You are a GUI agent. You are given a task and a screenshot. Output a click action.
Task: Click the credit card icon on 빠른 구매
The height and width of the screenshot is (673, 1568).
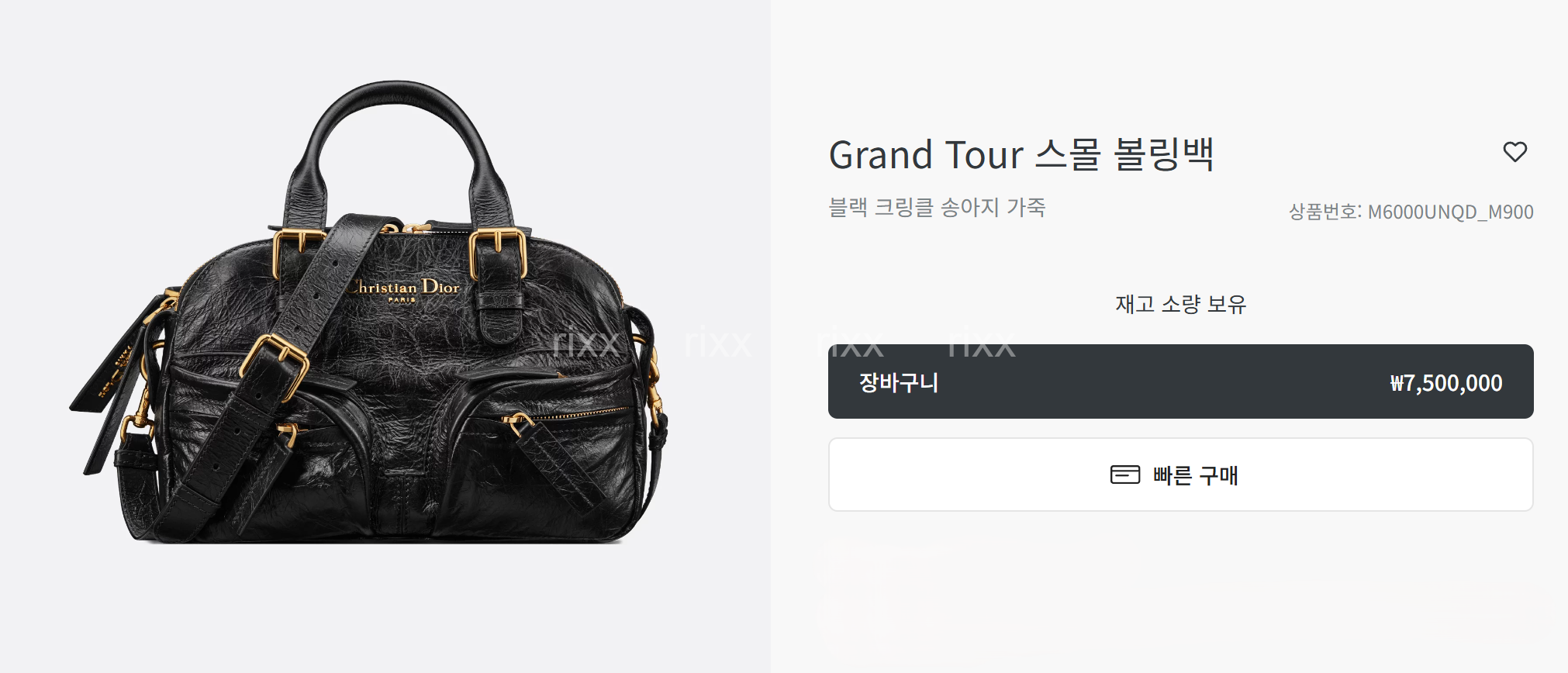[1125, 475]
